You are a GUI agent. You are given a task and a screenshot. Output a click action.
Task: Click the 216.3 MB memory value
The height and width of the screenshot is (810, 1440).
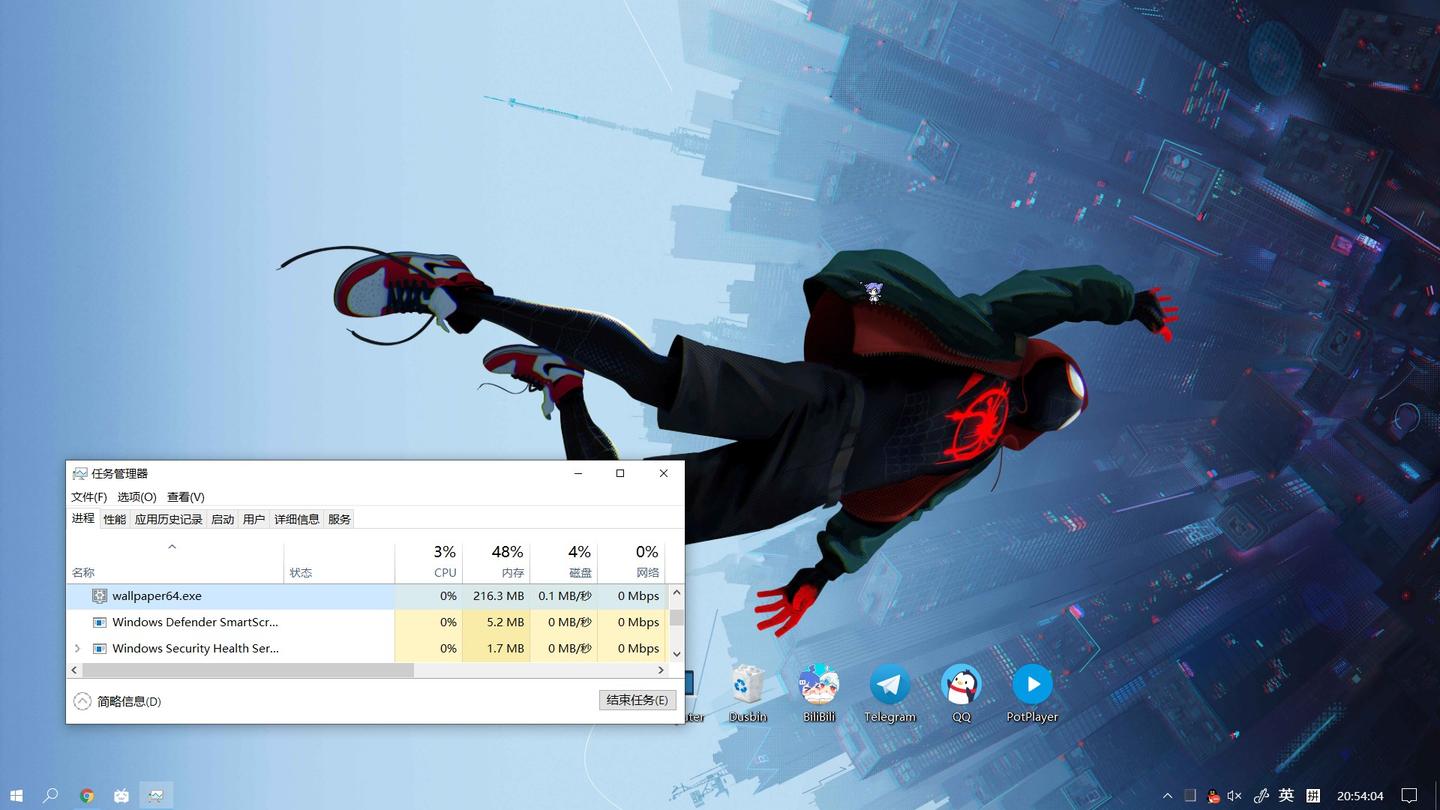pyautogui.click(x=498, y=596)
